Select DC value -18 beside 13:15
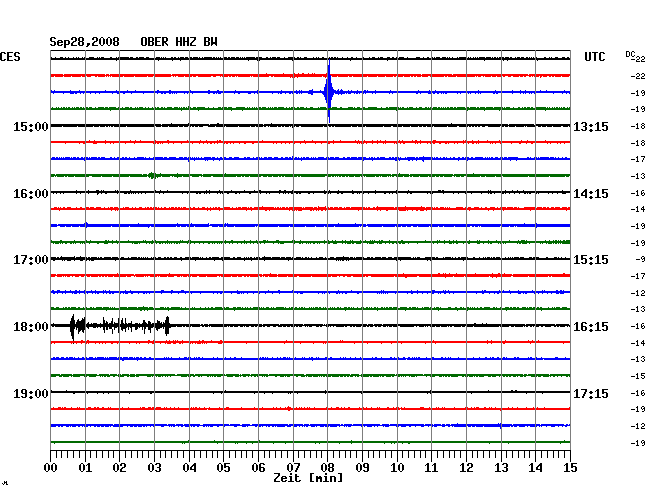The image size is (650, 494). [638, 126]
